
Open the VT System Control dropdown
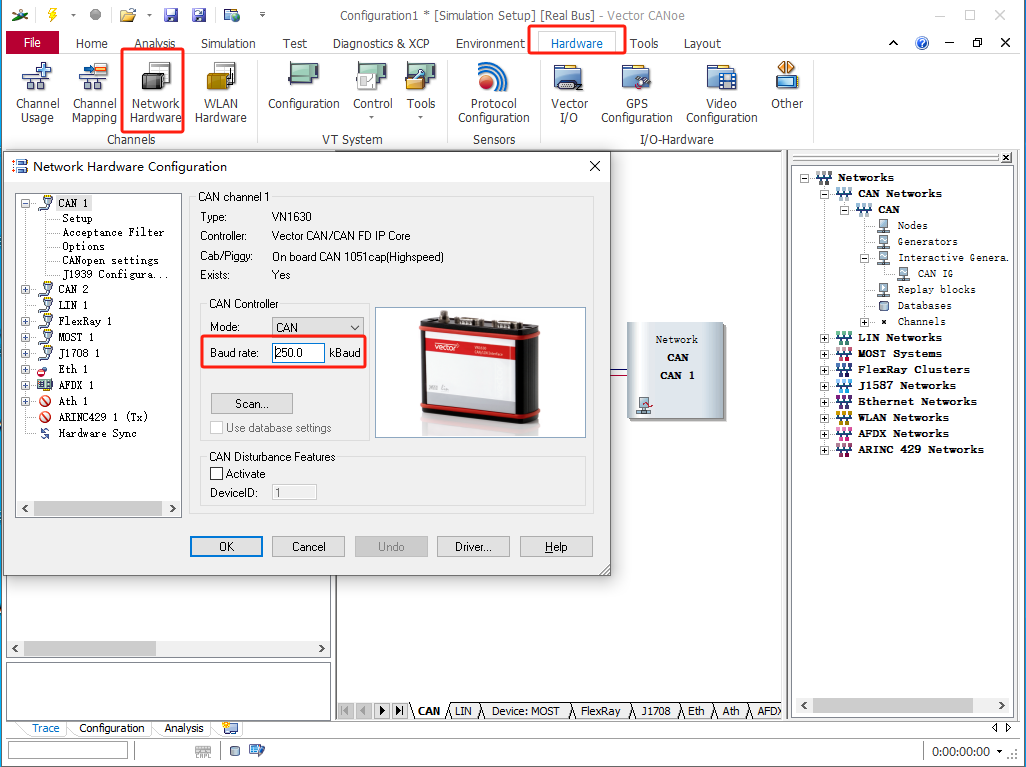(372, 91)
